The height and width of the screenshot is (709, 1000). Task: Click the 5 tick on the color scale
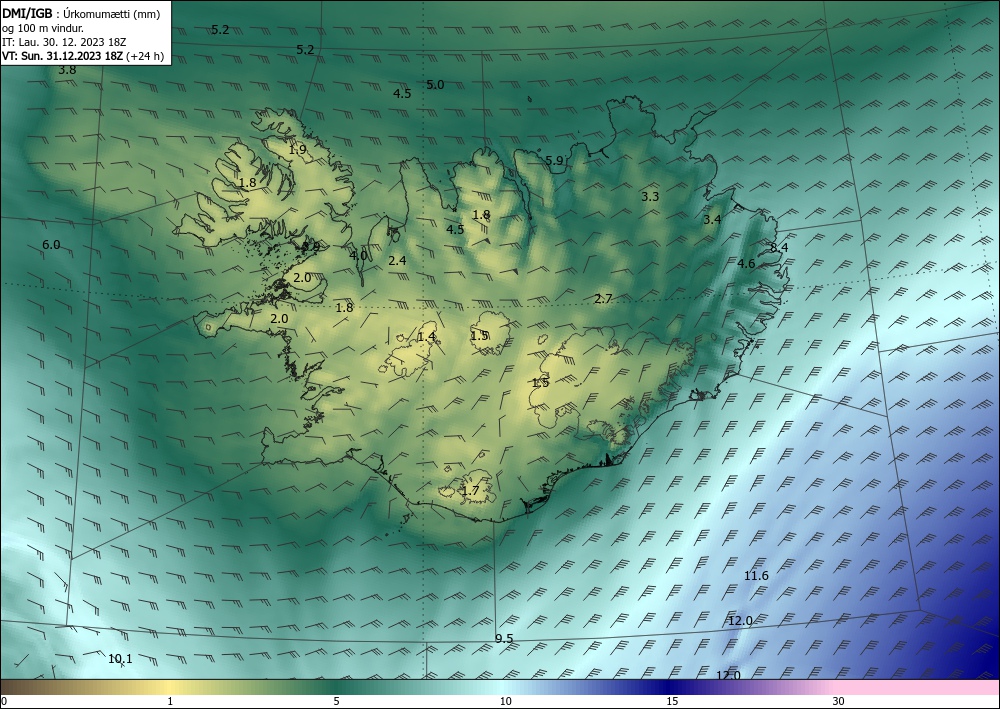point(336,702)
